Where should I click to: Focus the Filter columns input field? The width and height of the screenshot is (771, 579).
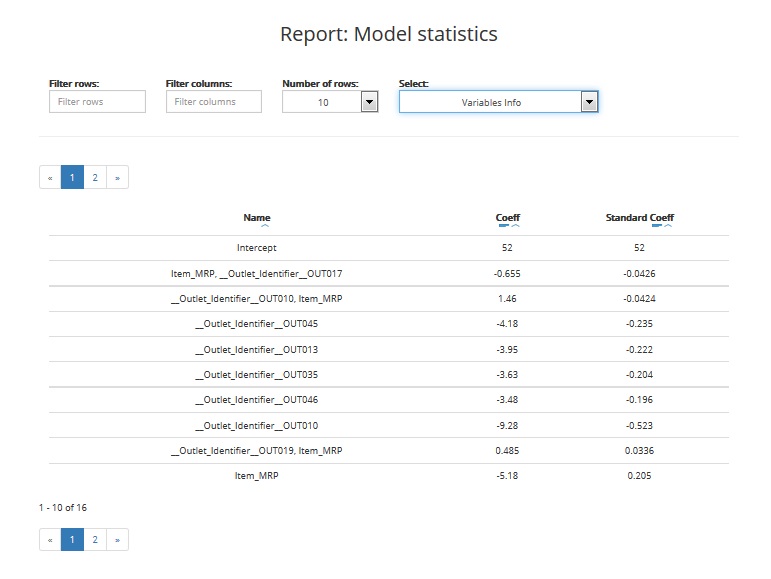213,102
